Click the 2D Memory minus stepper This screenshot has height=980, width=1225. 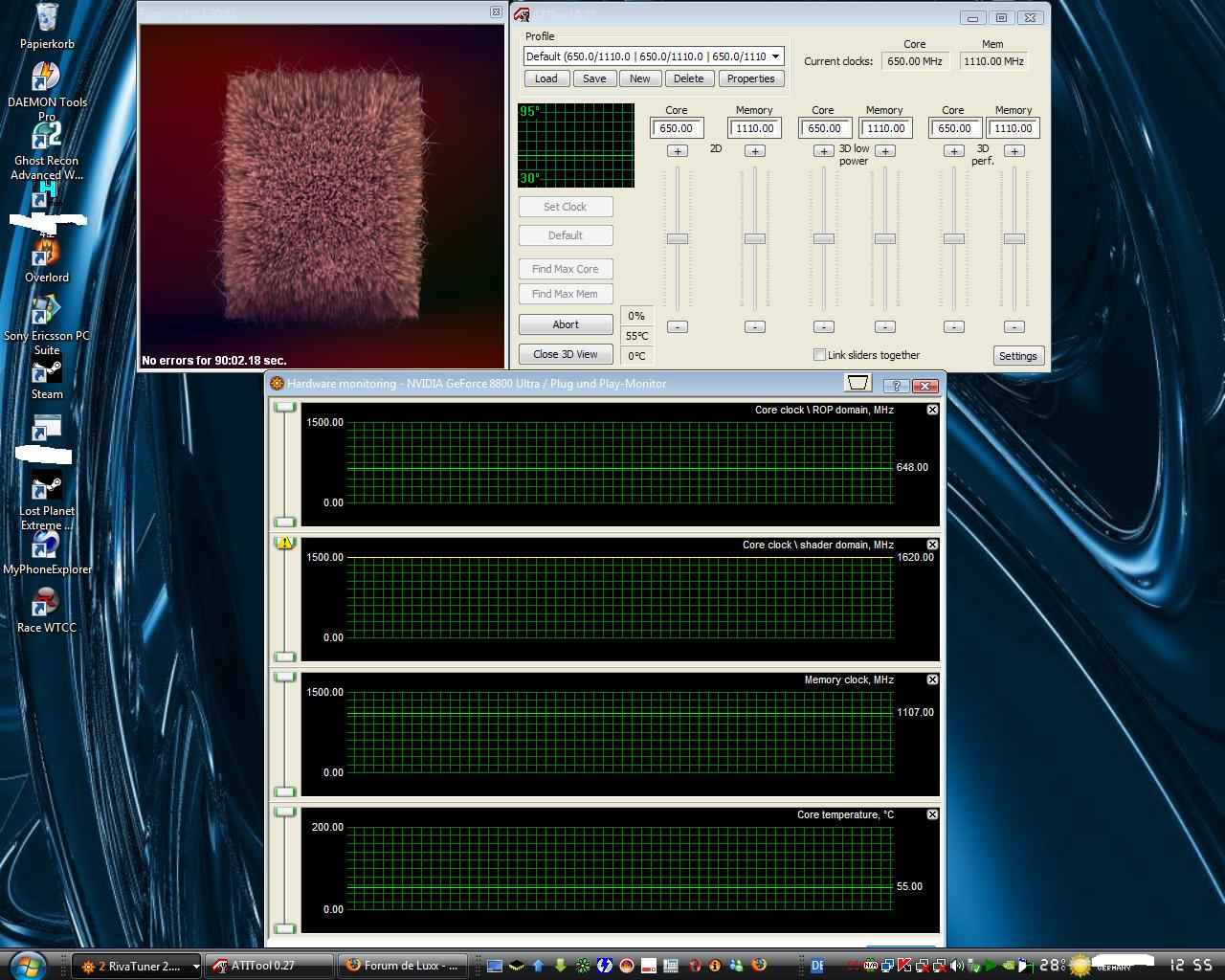pos(755,327)
